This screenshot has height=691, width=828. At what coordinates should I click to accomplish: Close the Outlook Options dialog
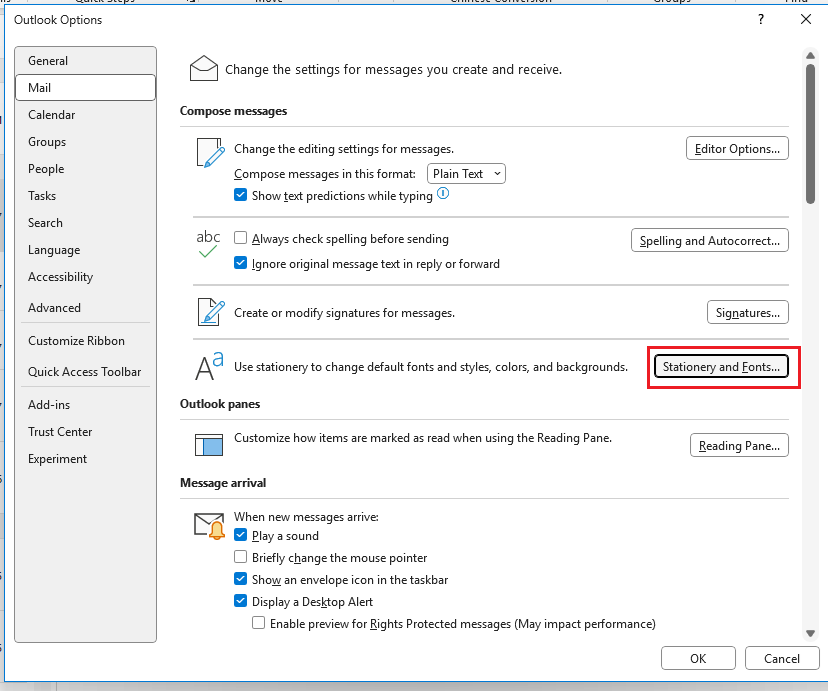[x=806, y=20]
